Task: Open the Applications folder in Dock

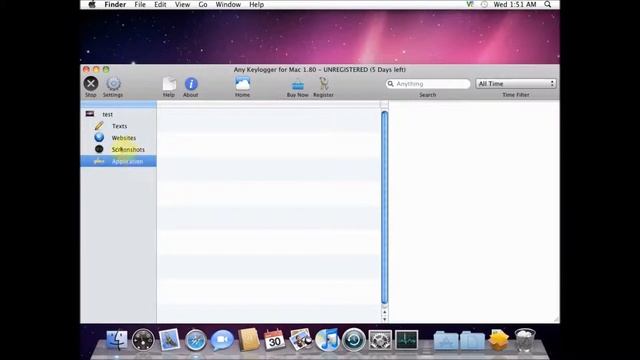Action: pyautogui.click(x=446, y=340)
